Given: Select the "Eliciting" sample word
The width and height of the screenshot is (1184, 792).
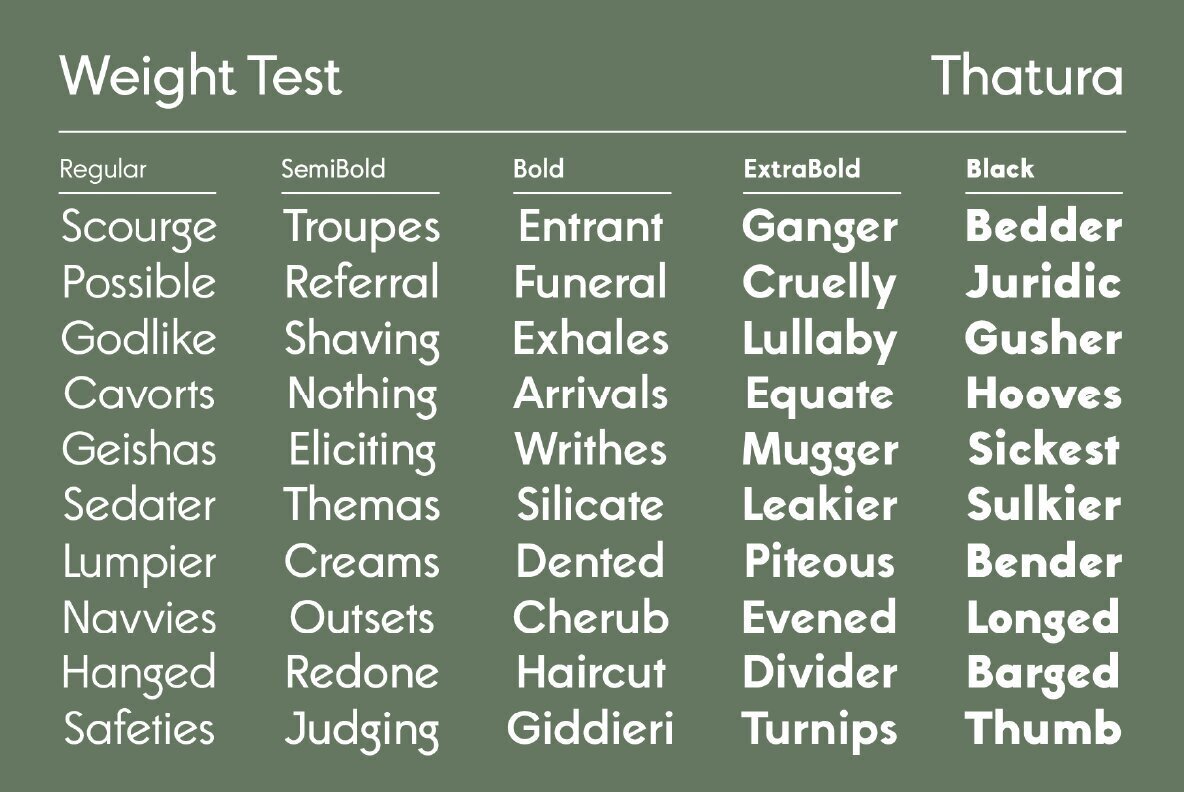Looking at the screenshot, I should [x=362, y=451].
